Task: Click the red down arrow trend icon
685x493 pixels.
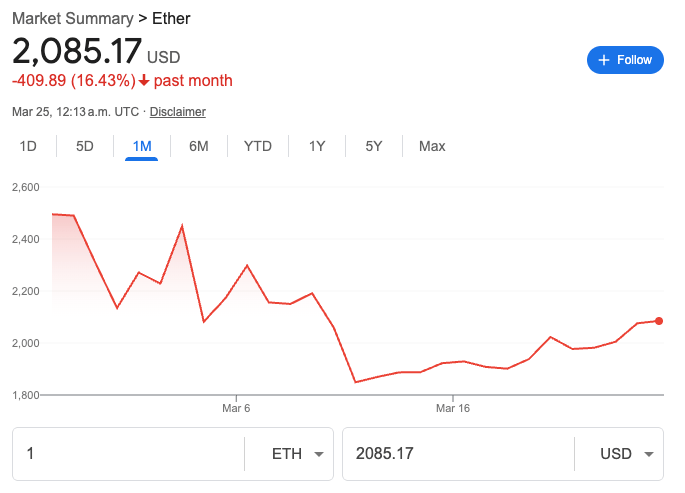Action: click(144, 81)
